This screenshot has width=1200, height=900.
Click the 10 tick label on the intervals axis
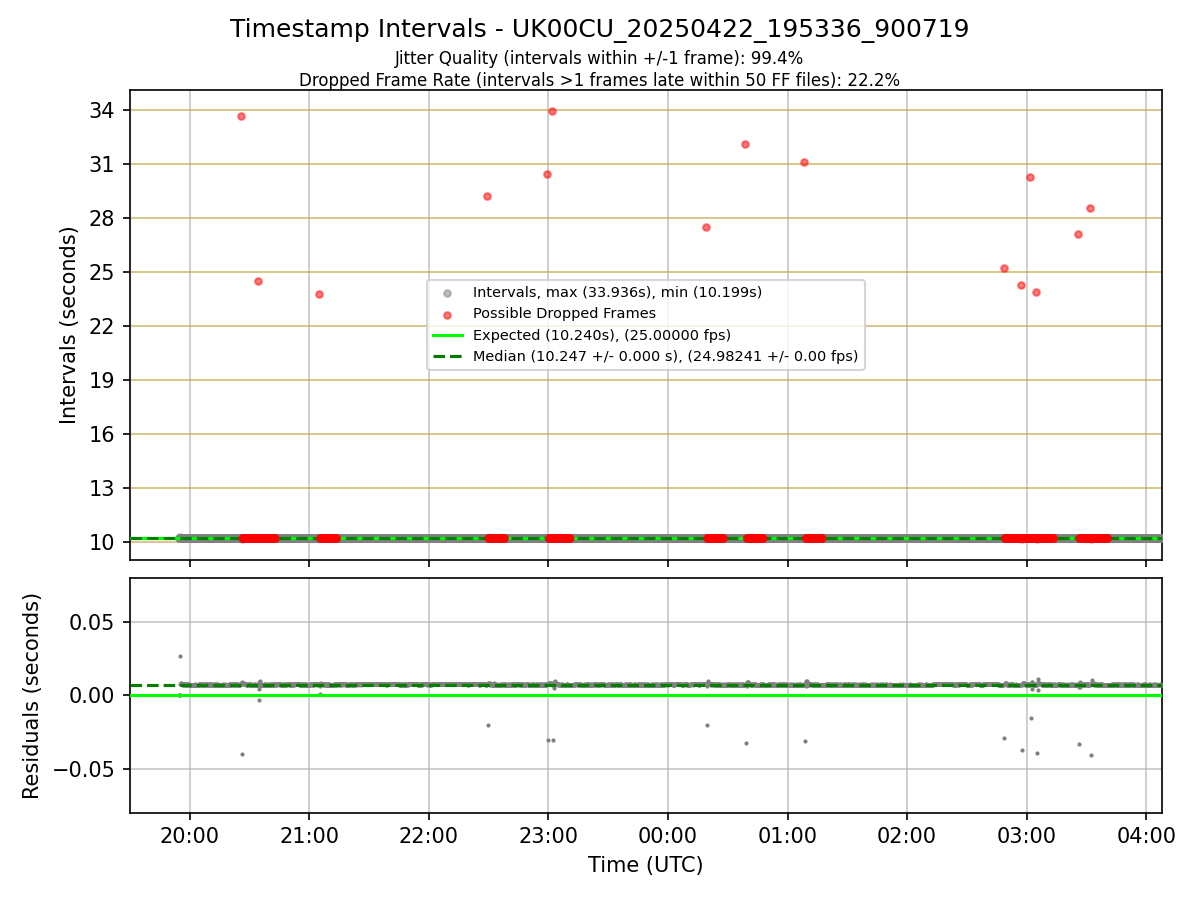pyautogui.click(x=104, y=542)
